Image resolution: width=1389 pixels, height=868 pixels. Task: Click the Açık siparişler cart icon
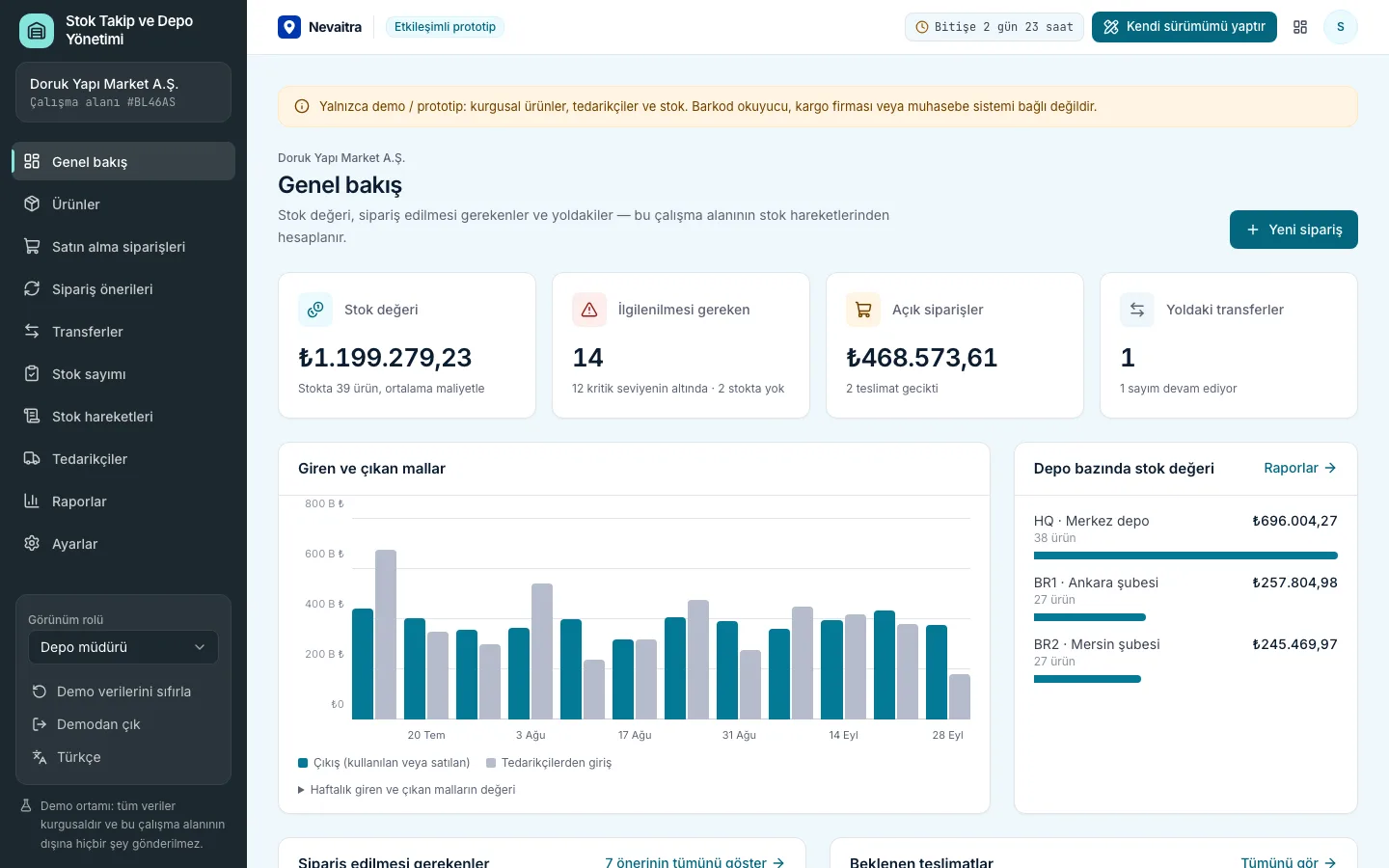pos(863,310)
